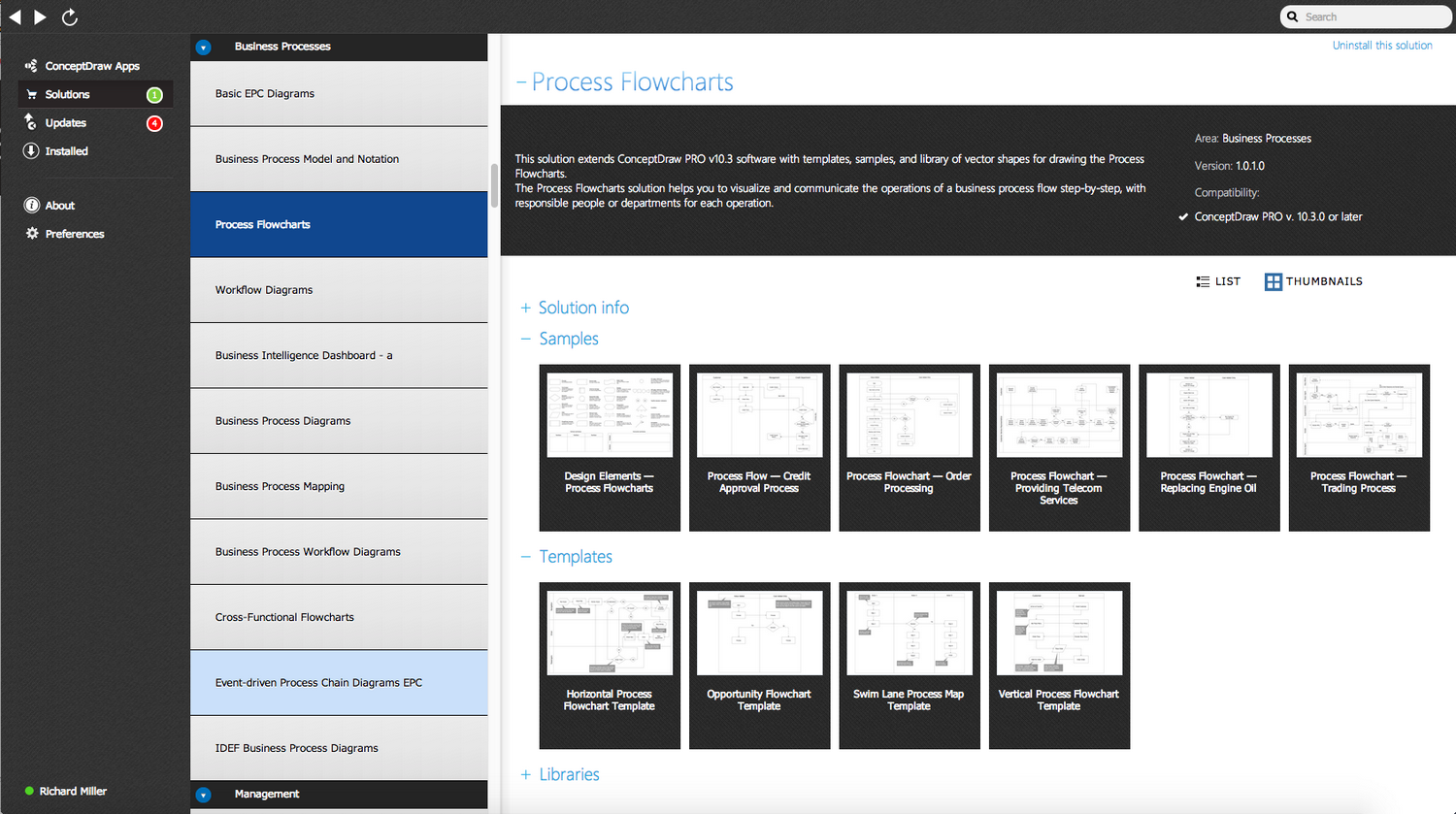Select Event-driven Process Chain Diagrams EPC
This screenshot has width=1456, height=814.
click(x=339, y=683)
